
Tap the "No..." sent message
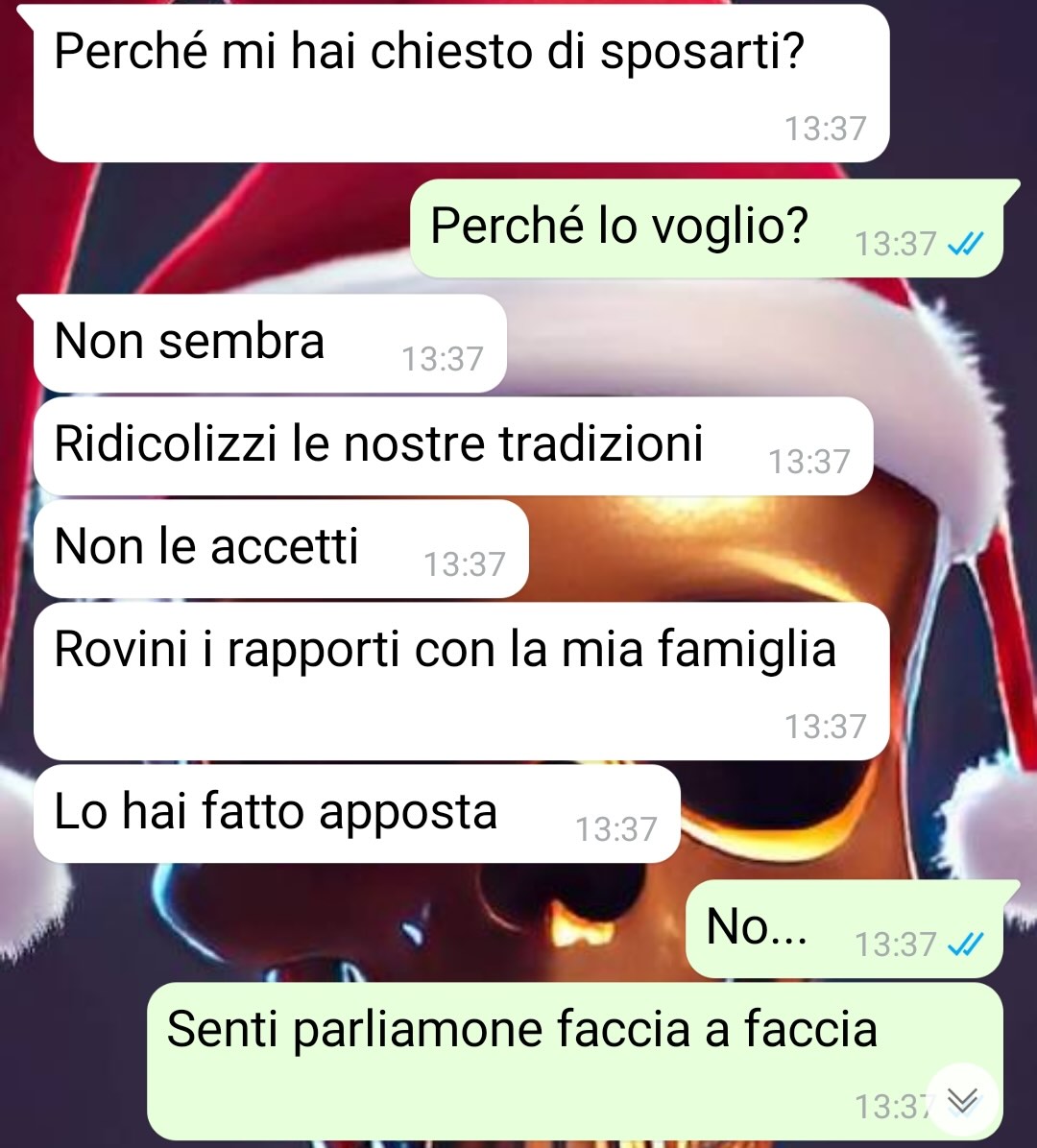[844, 929]
